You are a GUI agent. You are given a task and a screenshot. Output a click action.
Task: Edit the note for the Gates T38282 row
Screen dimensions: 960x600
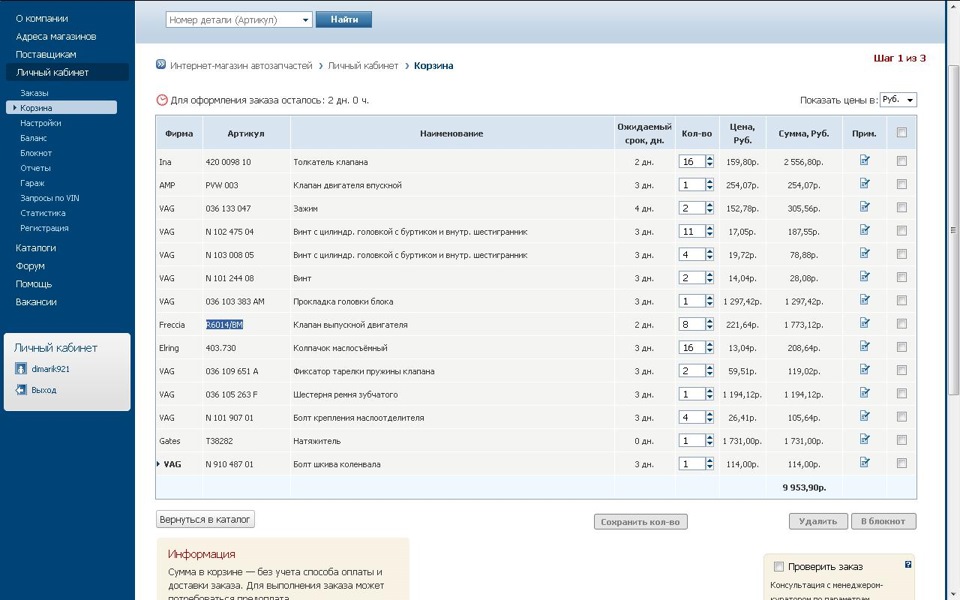pyautogui.click(x=864, y=440)
